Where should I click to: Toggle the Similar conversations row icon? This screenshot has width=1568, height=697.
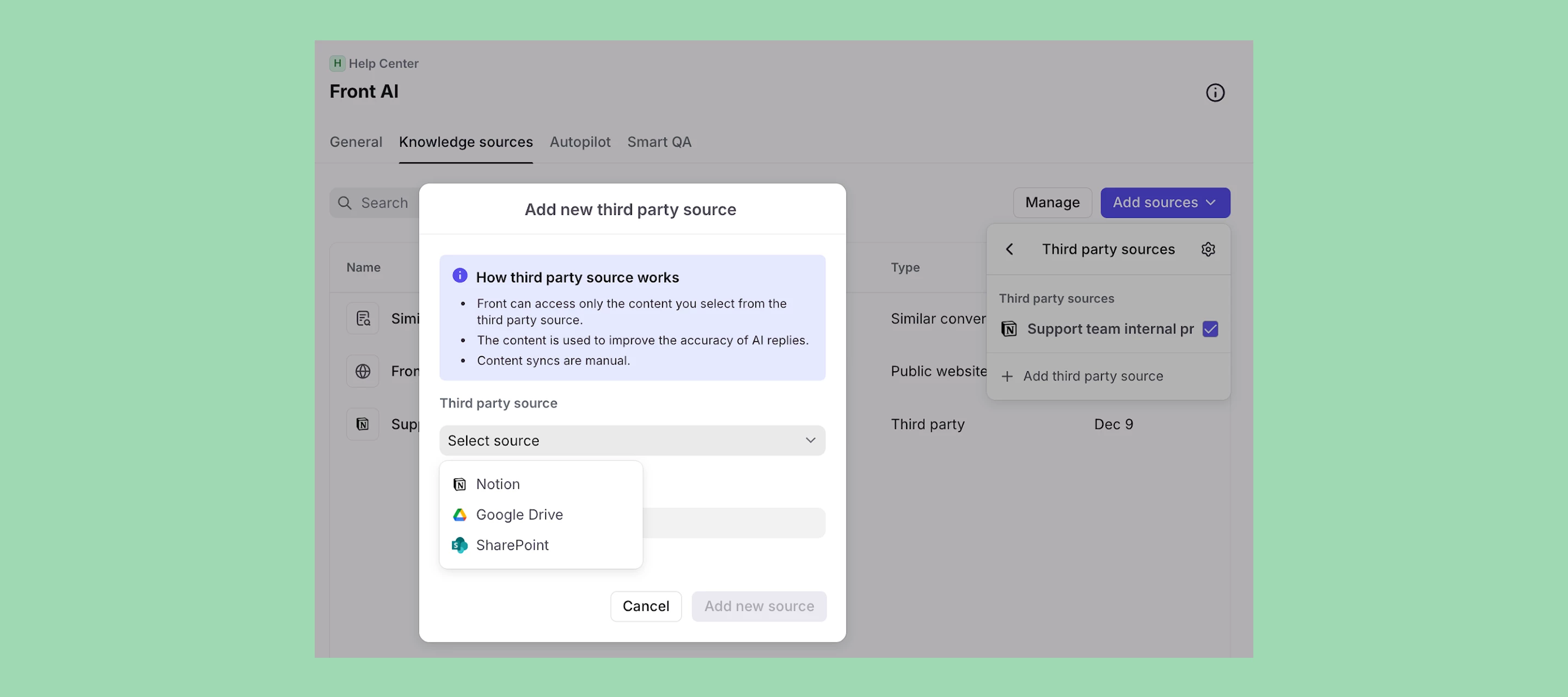(362, 318)
